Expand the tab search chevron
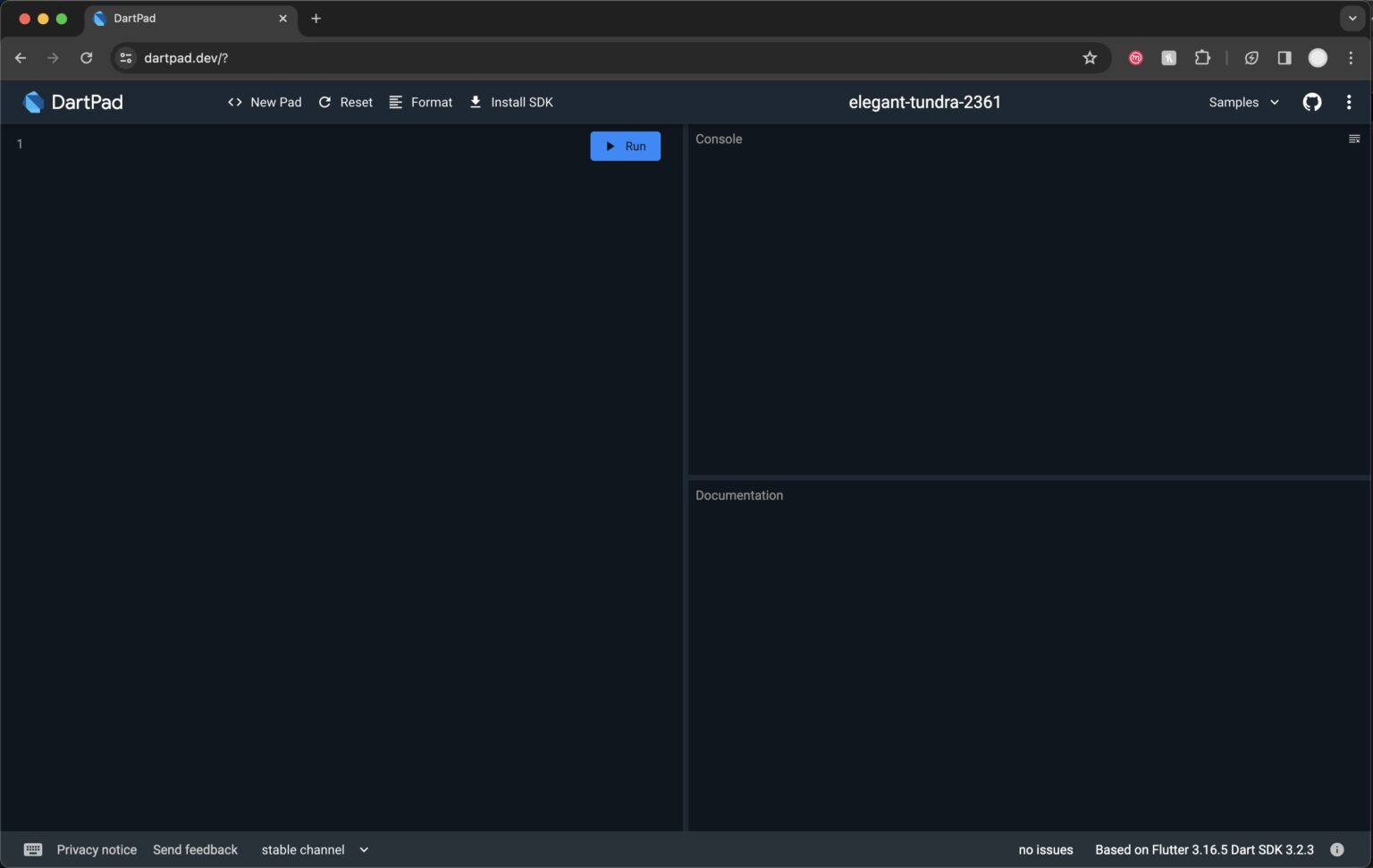 [1352, 18]
